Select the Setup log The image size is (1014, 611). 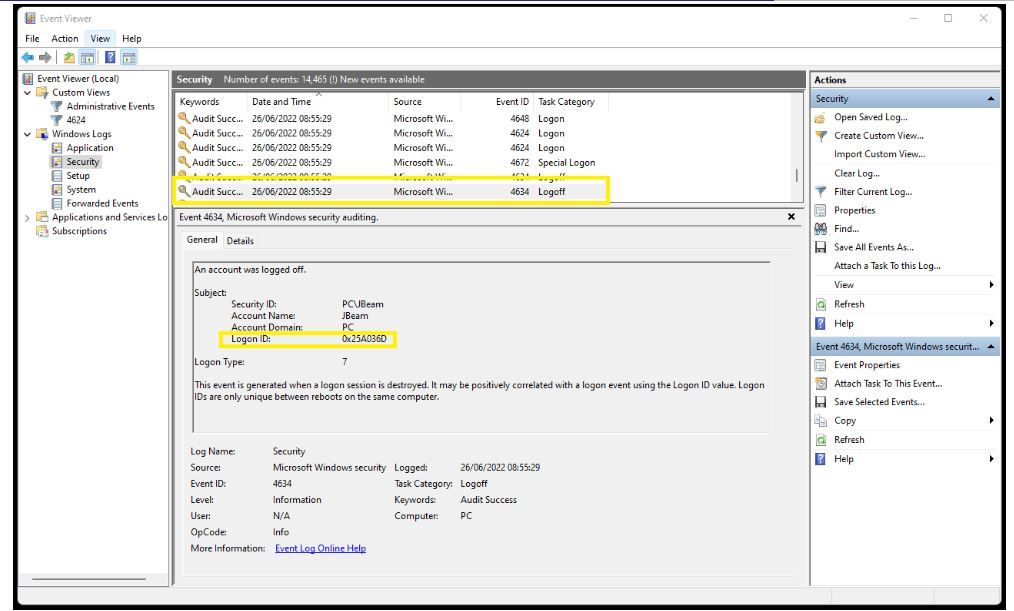point(78,176)
